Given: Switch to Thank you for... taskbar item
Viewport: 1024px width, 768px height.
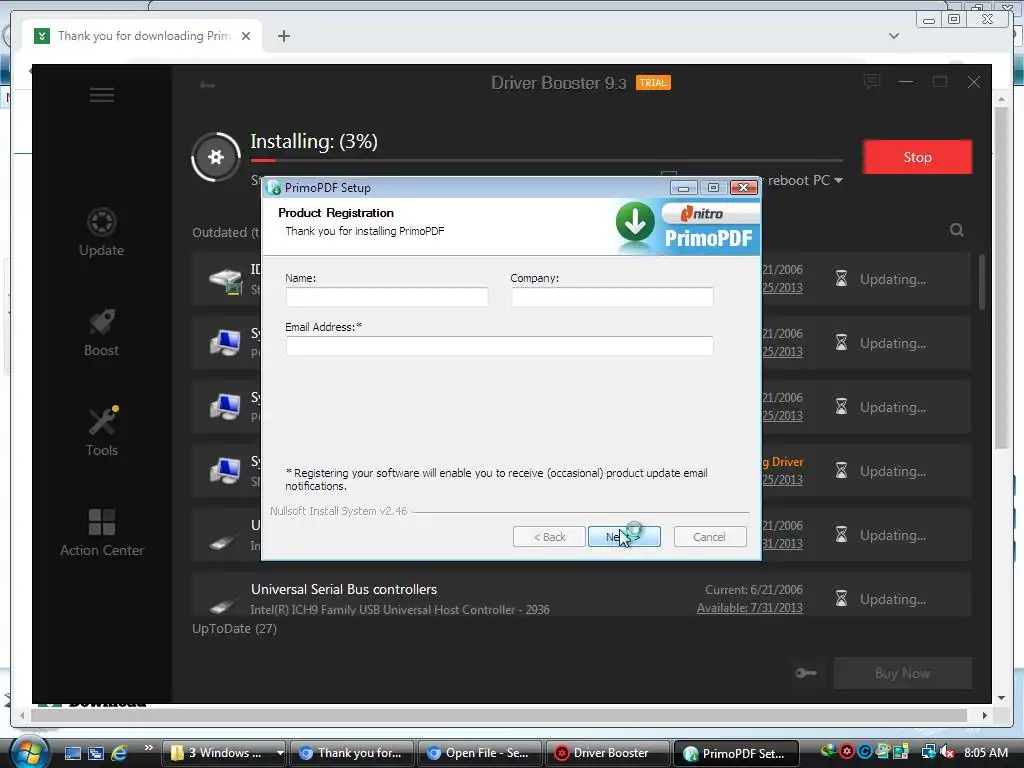Looking at the screenshot, I should 351,753.
